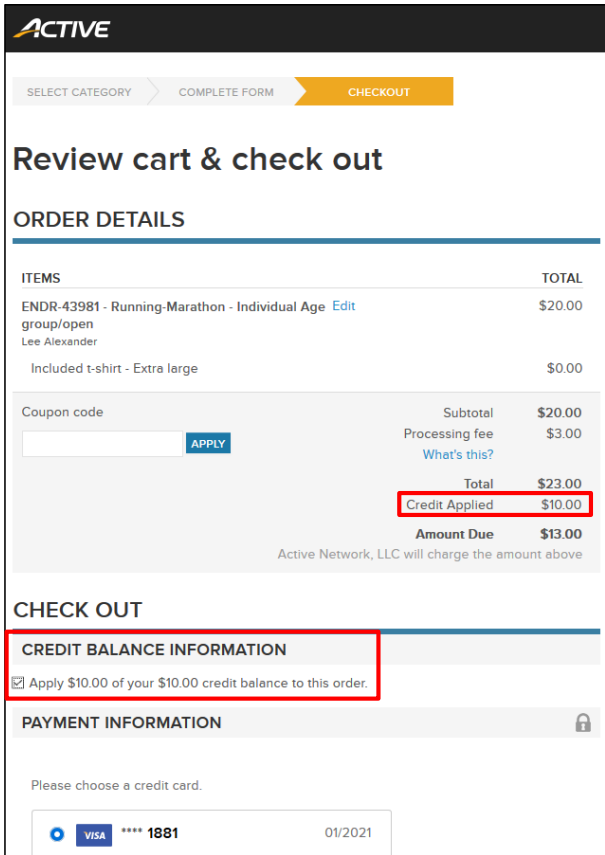Screen dimensions: 605x855
Task: Click the Checkout step tab
Action: 379,92
